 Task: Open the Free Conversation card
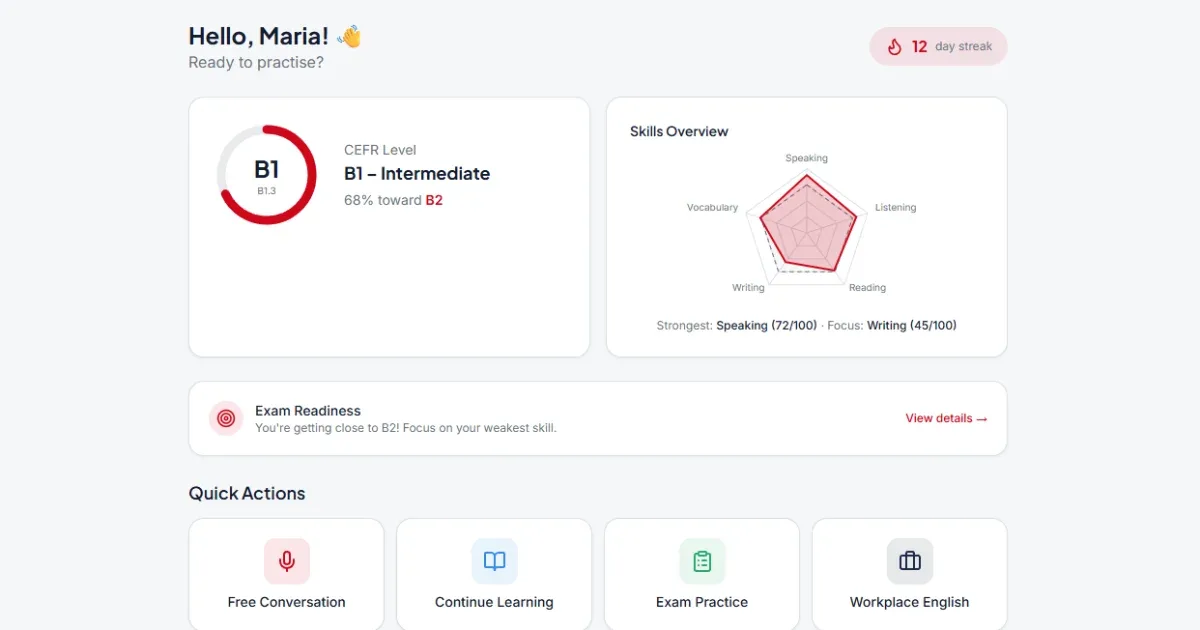coord(286,574)
